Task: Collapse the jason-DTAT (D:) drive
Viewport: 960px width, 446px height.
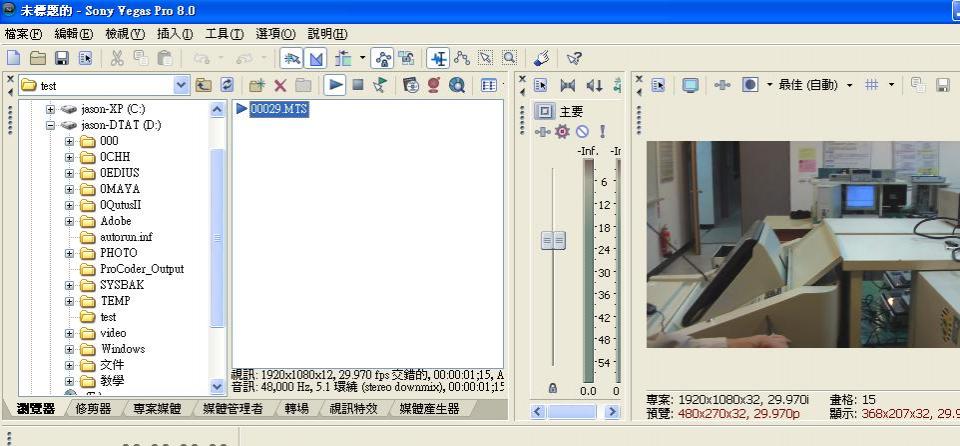Action: pos(51,126)
